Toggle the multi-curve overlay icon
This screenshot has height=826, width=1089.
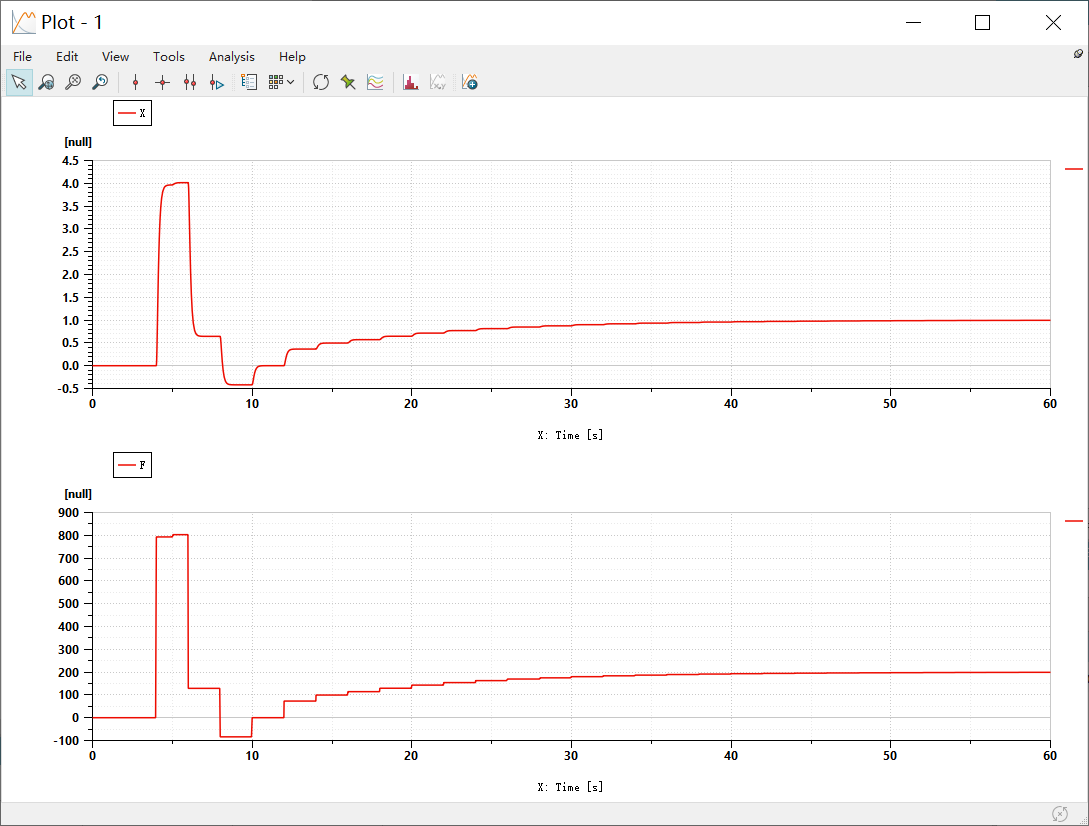(375, 83)
